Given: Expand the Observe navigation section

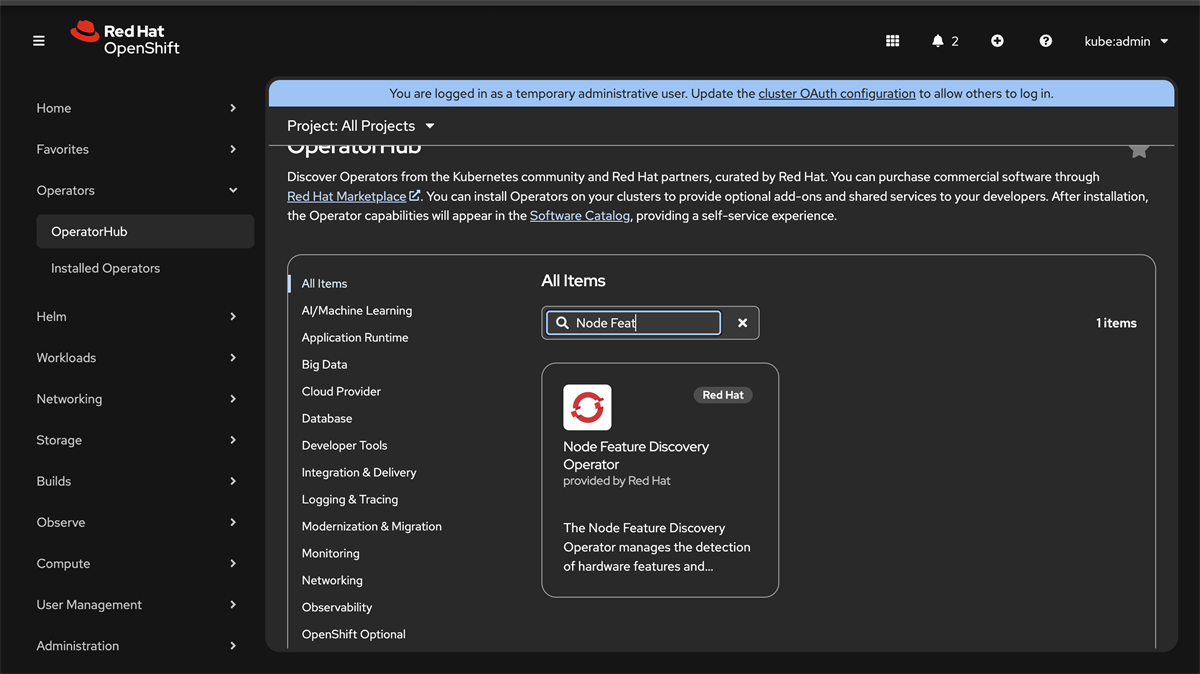Looking at the screenshot, I should pos(136,522).
